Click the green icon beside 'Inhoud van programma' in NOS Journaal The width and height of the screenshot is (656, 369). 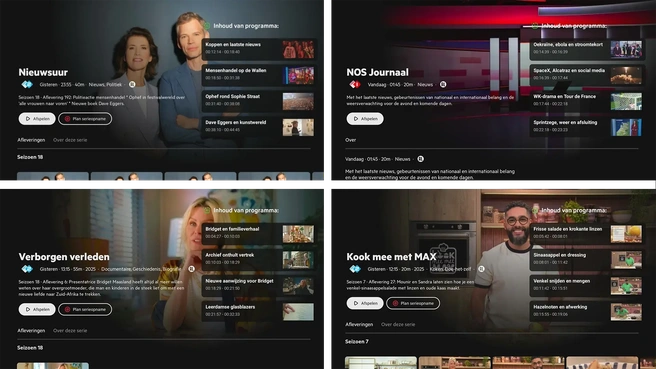click(x=535, y=26)
